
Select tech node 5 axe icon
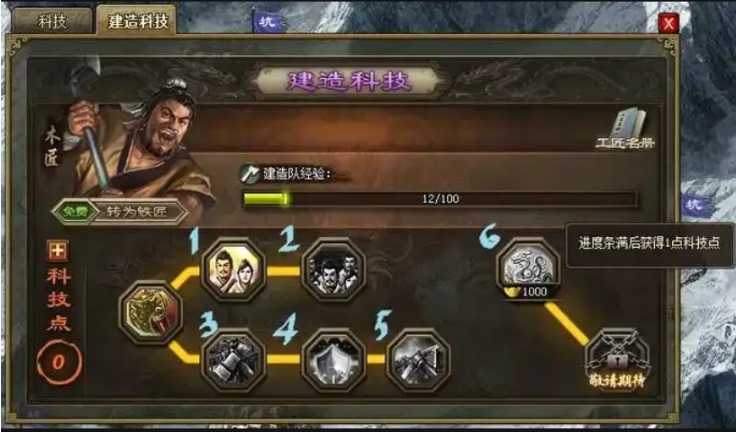(418, 360)
